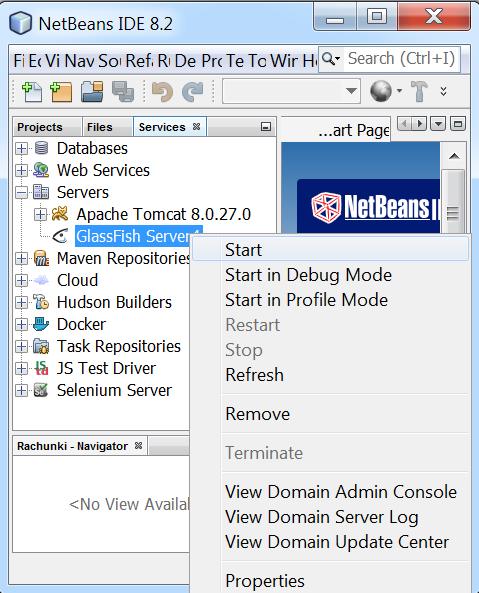This screenshot has width=479, height=593.
Task: Close the Services tab
Action: click(196, 126)
